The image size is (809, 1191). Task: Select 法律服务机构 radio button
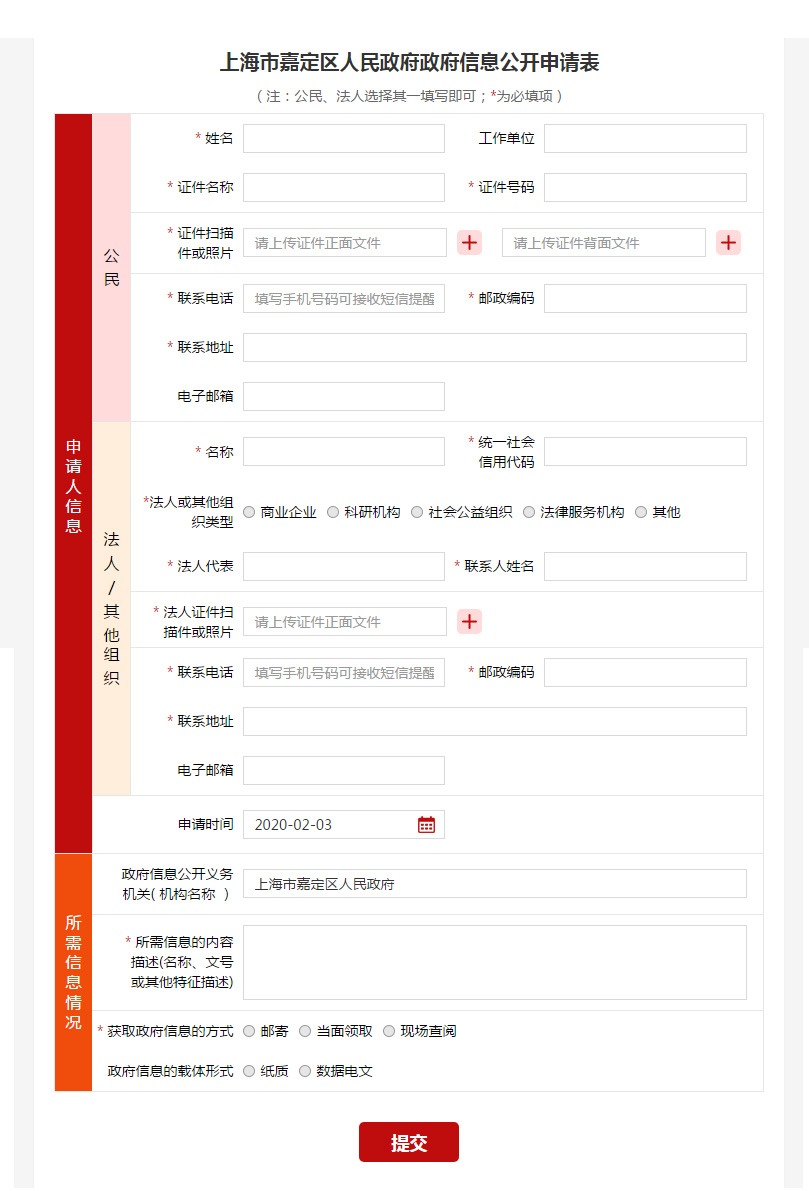point(529,512)
